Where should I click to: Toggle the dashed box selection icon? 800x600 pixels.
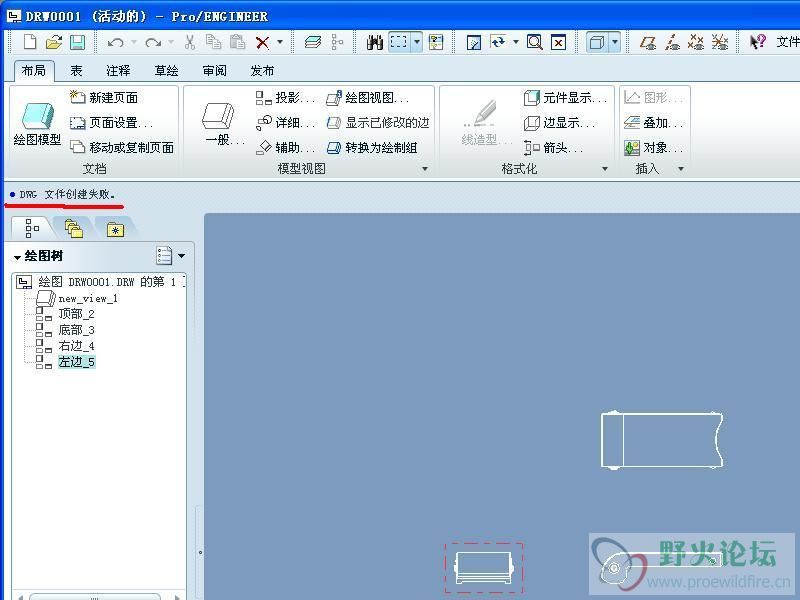[399, 42]
